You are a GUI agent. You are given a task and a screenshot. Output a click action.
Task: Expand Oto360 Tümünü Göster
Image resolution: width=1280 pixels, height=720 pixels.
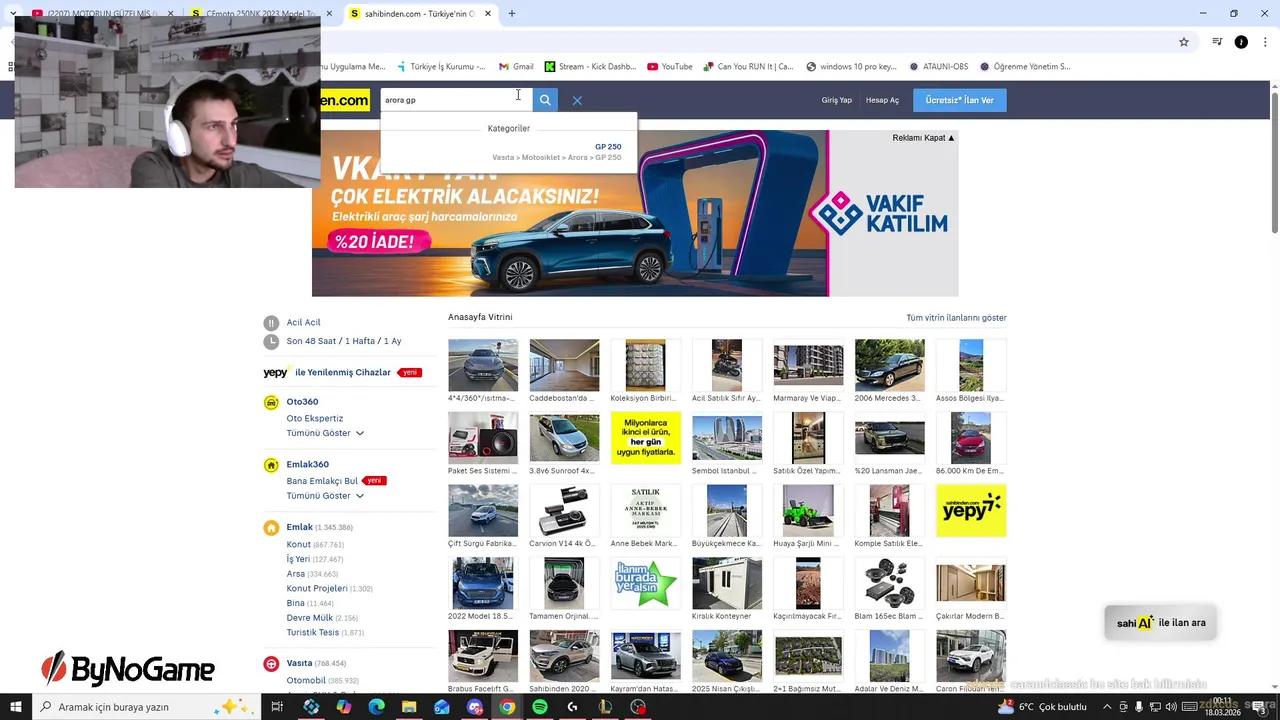tap(325, 433)
